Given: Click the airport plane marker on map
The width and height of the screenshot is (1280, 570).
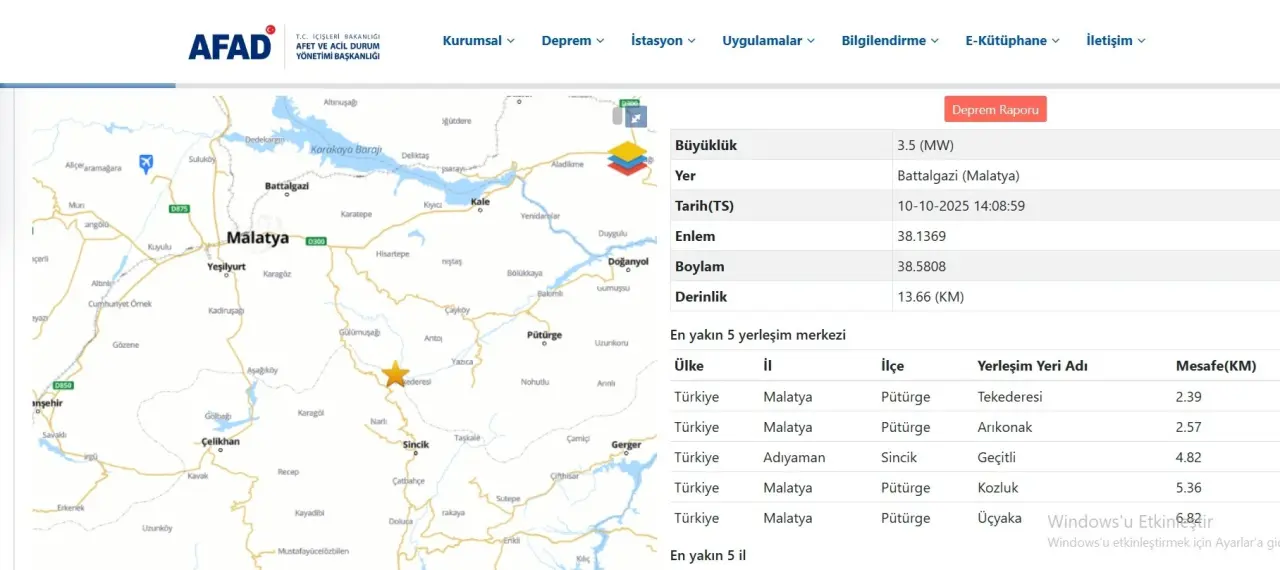Looking at the screenshot, I should tap(146, 163).
